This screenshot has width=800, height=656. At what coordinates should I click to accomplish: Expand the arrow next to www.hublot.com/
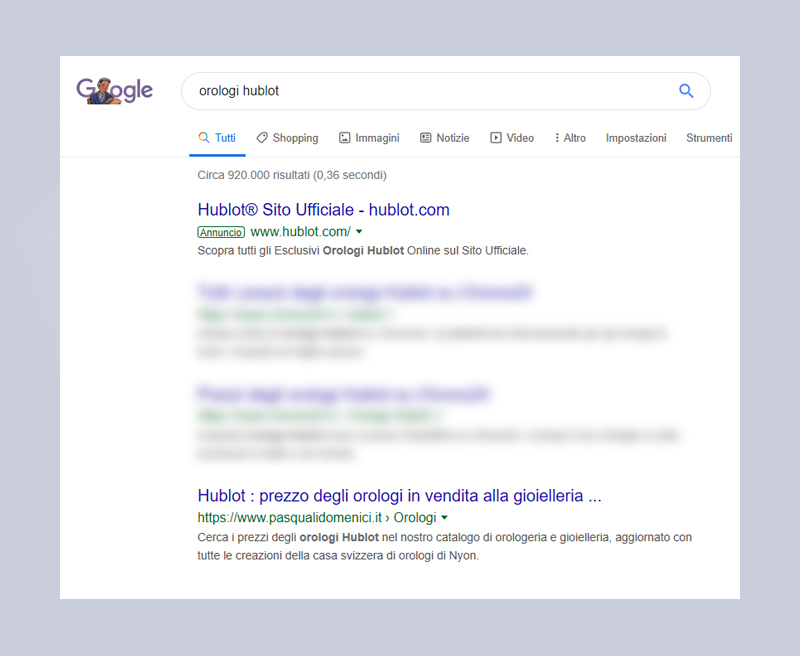click(x=359, y=232)
